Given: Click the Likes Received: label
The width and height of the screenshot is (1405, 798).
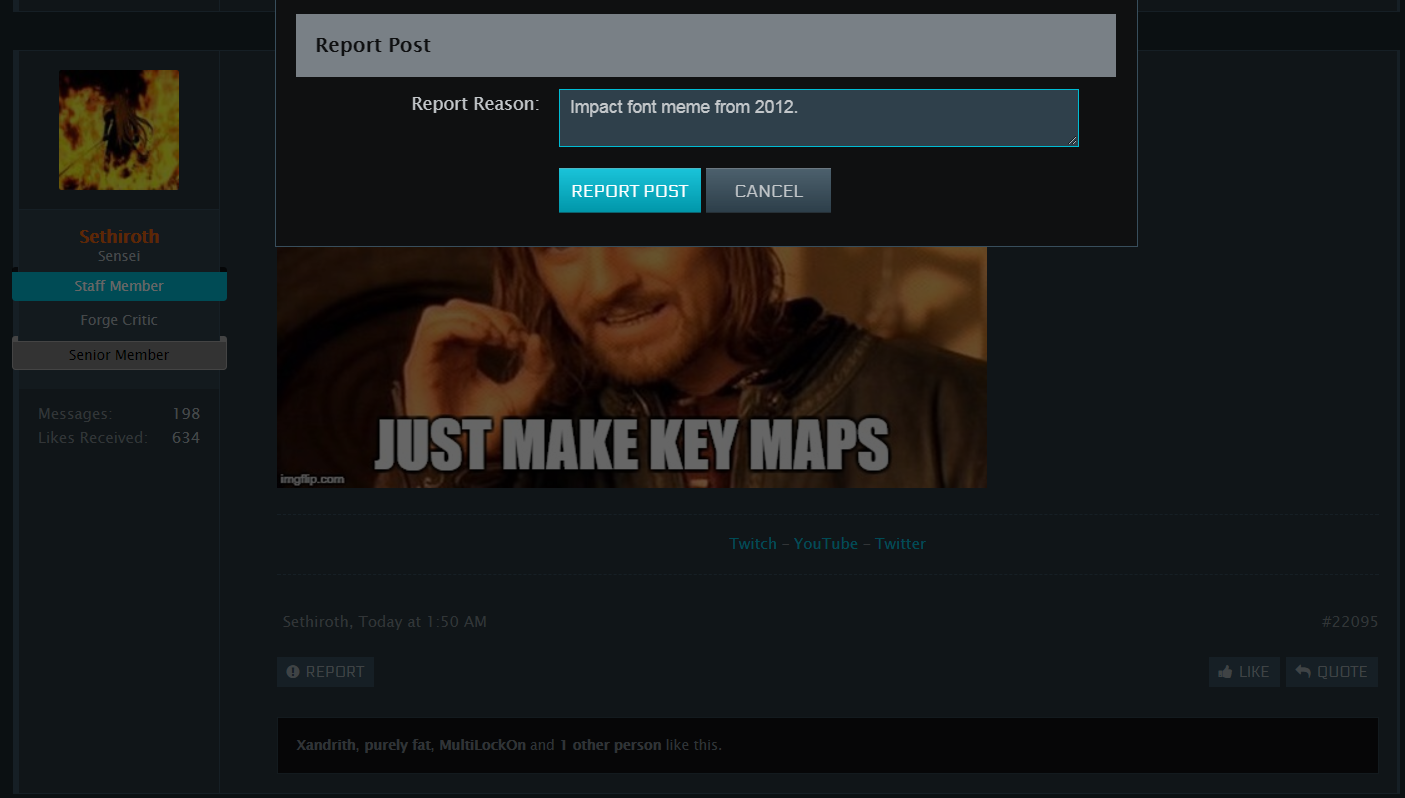Looking at the screenshot, I should pyautogui.click(x=92, y=438).
